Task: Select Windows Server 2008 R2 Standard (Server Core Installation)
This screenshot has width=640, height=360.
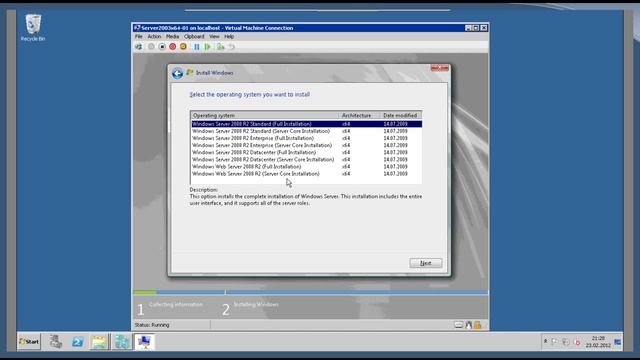Action: 307,131
